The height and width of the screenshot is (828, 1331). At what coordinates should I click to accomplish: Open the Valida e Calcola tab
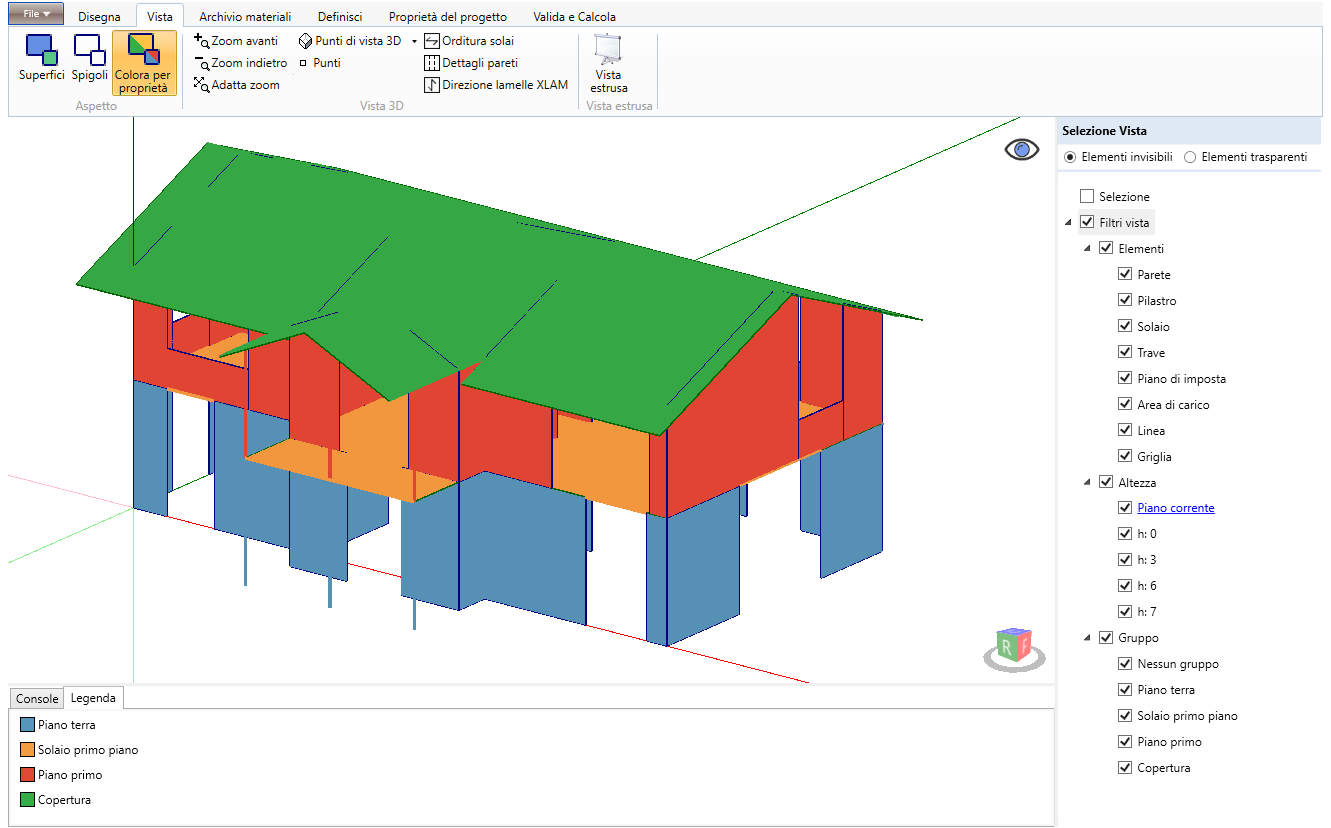pyautogui.click(x=574, y=16)
